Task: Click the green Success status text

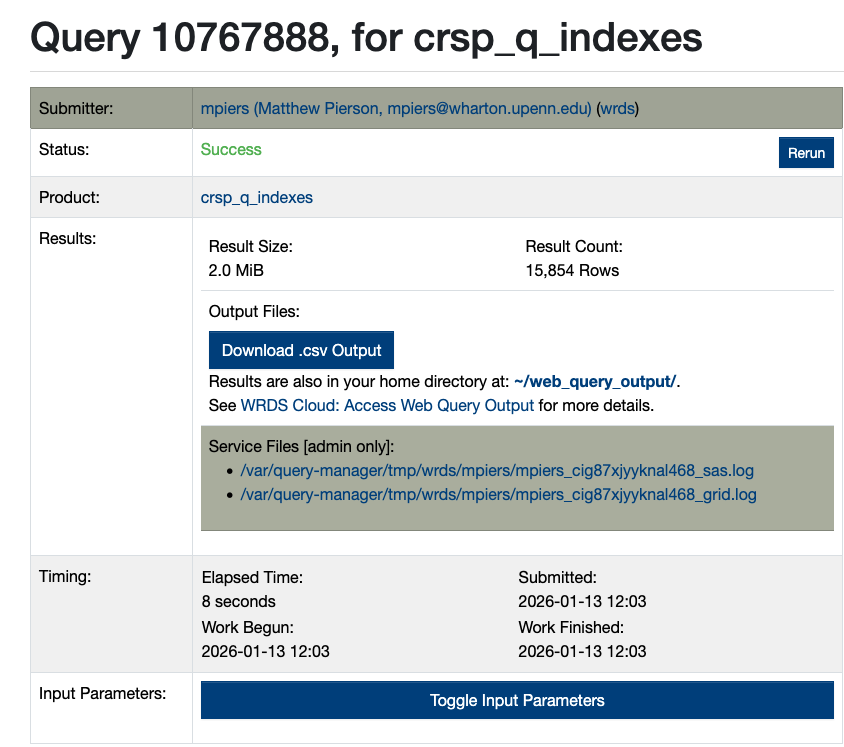Action: (x=231, y=149)
